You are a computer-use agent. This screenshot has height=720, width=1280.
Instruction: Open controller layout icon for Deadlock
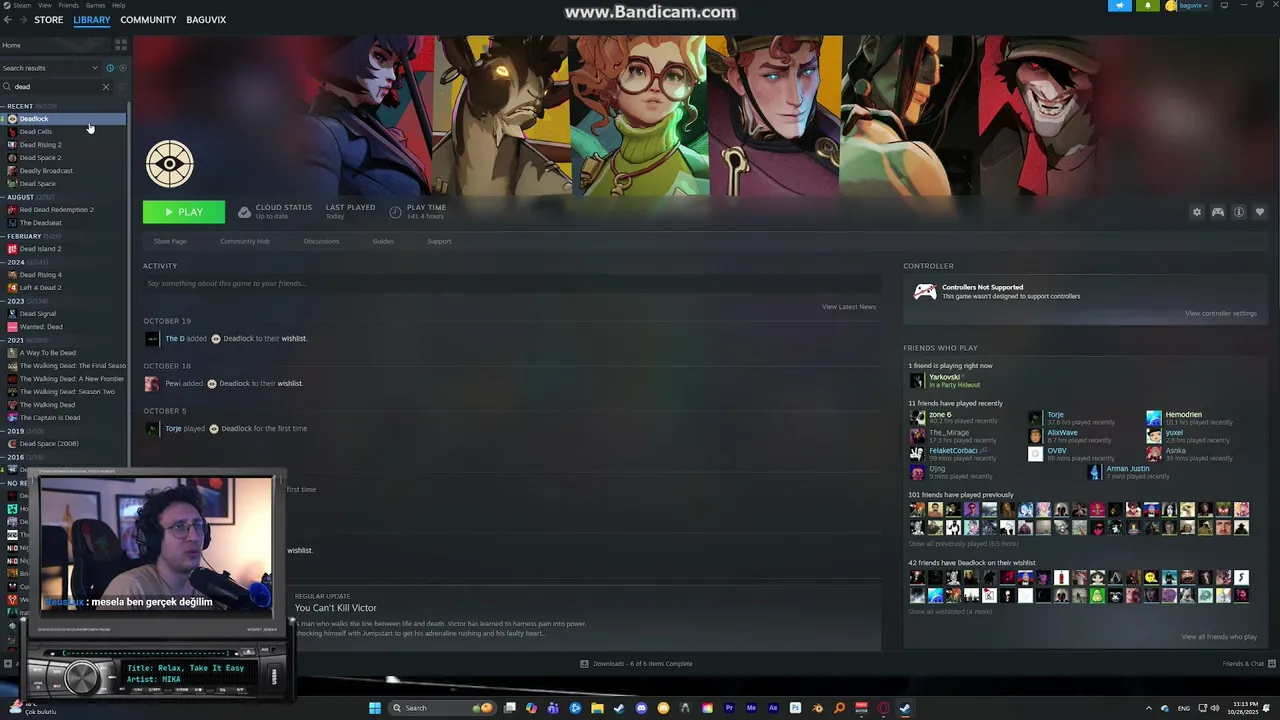point(1218,212)
